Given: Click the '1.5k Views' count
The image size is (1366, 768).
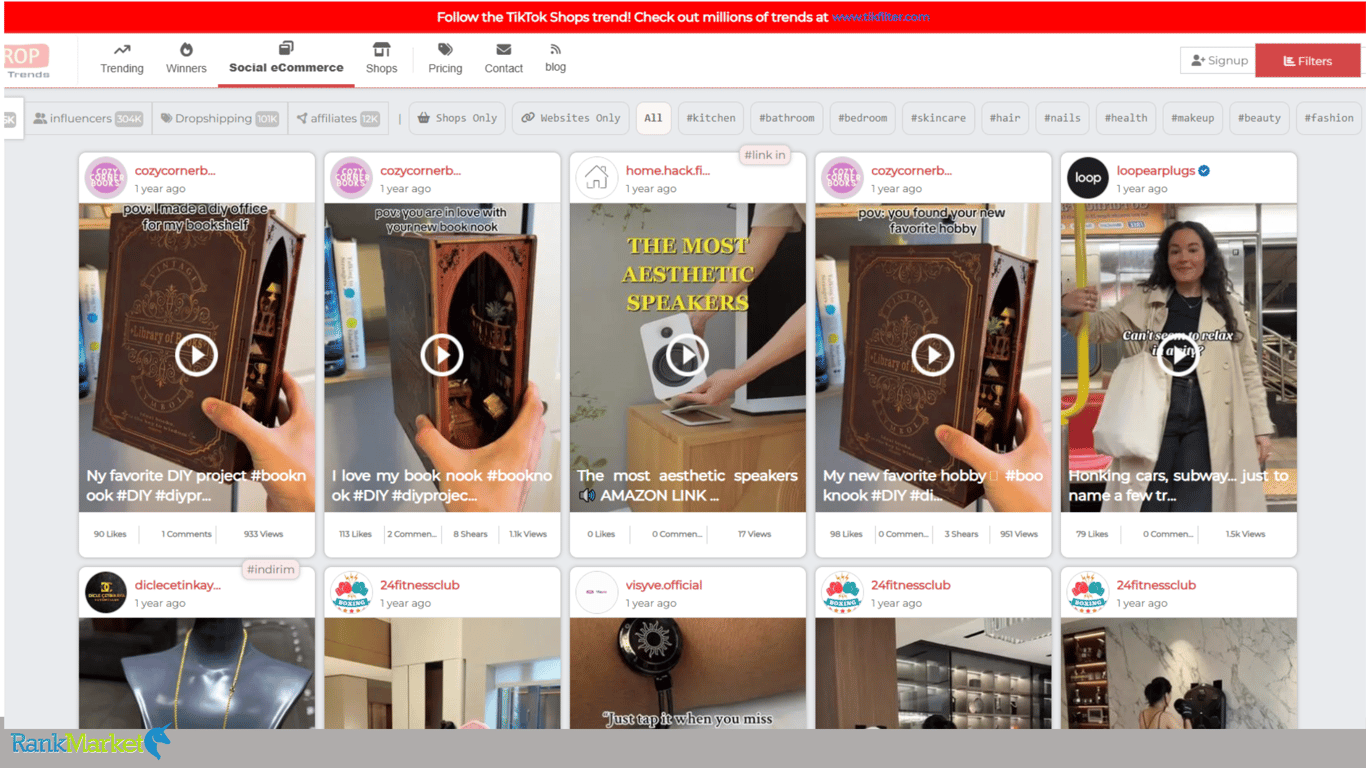Looking at the screenshot, I should 1246,534.
